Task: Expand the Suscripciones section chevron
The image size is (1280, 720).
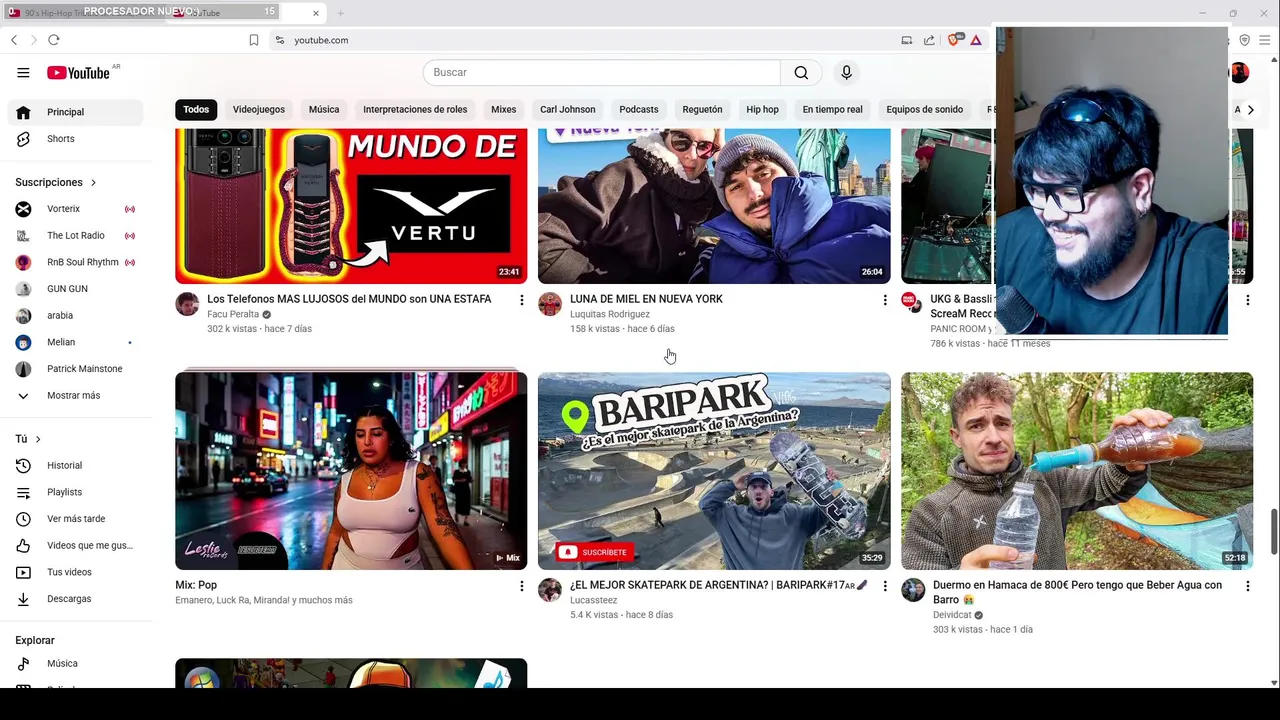Action: 93,183
